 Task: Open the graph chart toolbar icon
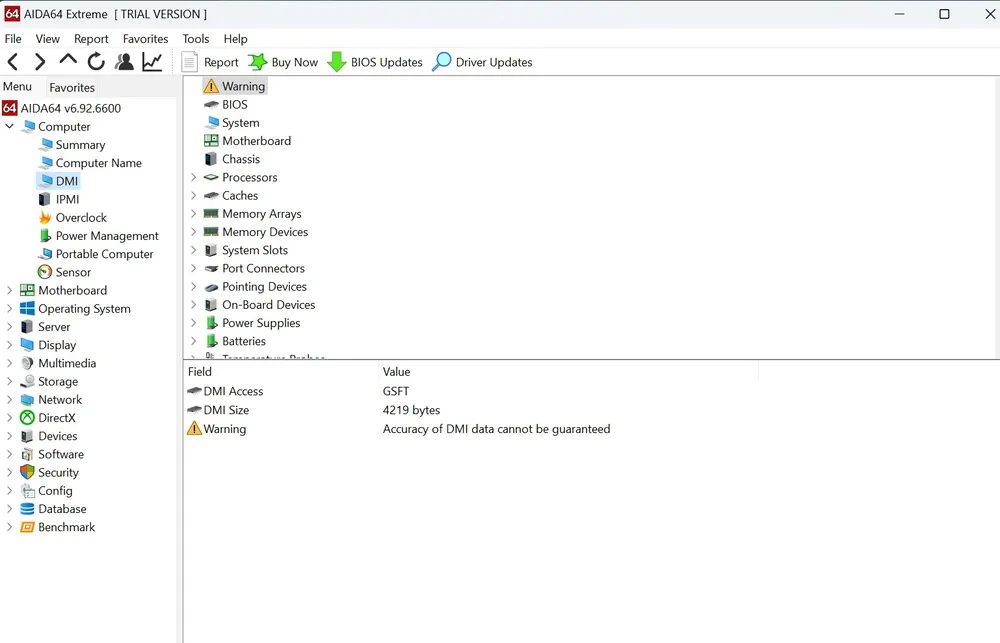point(152,62)
